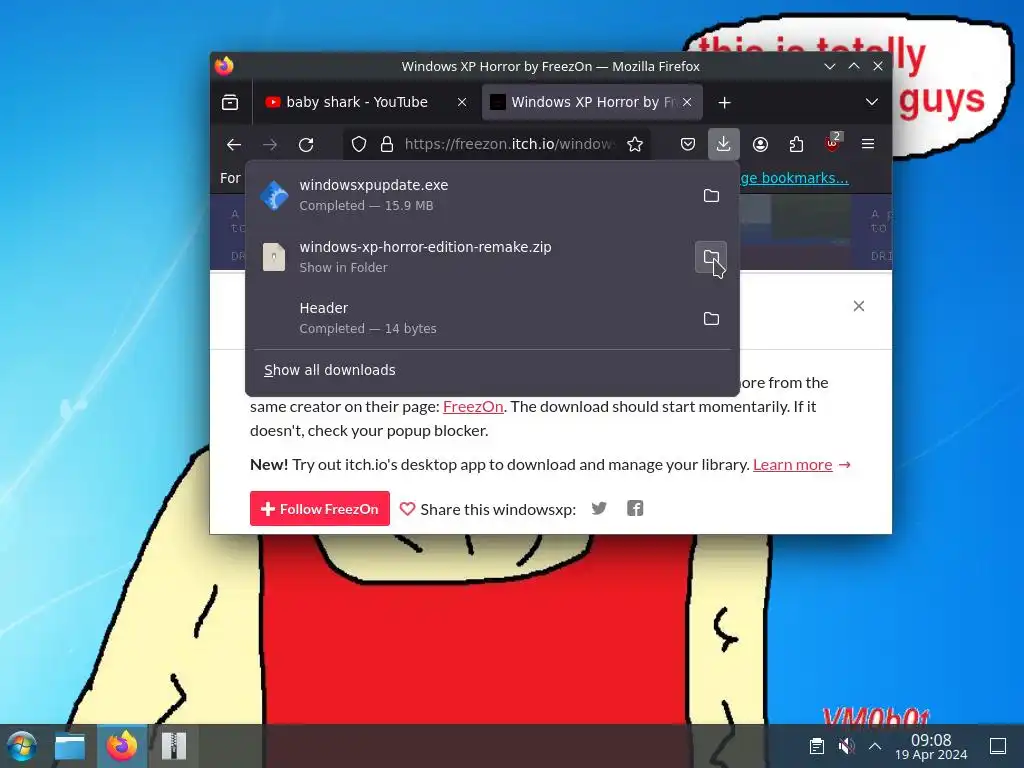
Task: Click show desktop tray button
Action: (998, 746)
